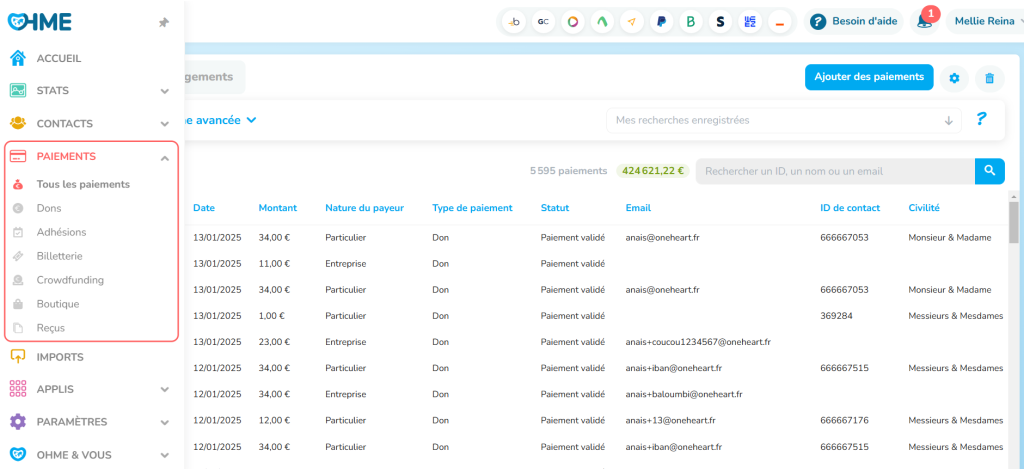Pin the sidebar with the pushpin icon
The image size is (1024, 469).
164,22
